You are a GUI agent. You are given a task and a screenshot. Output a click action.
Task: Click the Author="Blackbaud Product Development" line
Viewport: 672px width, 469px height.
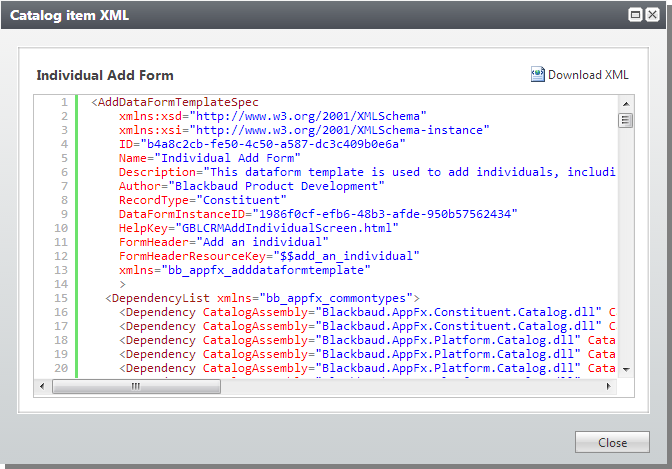252,186
